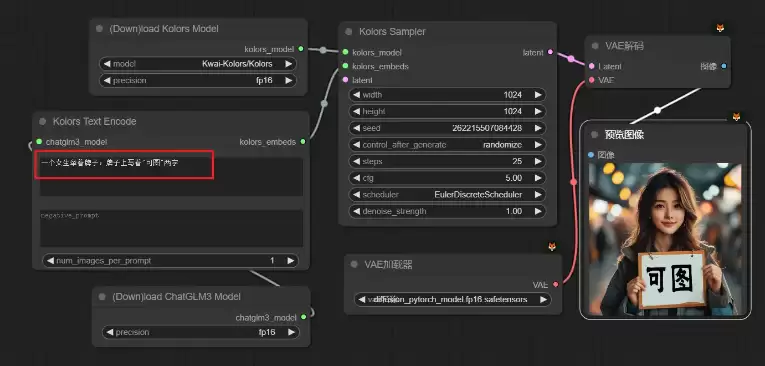Click the fox badge icon above 预览图像 node
Screen dimensions: 765x366
click(736, 117)
